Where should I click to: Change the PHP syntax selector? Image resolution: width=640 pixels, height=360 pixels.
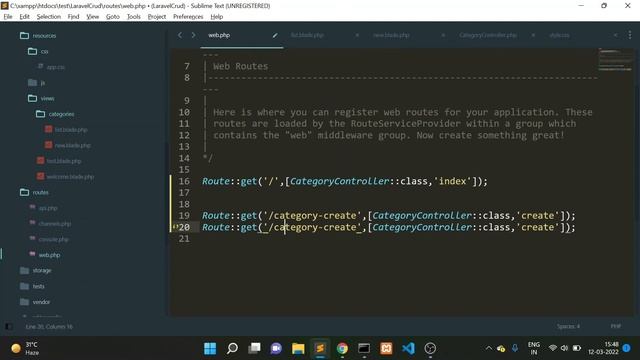[616, 327]
